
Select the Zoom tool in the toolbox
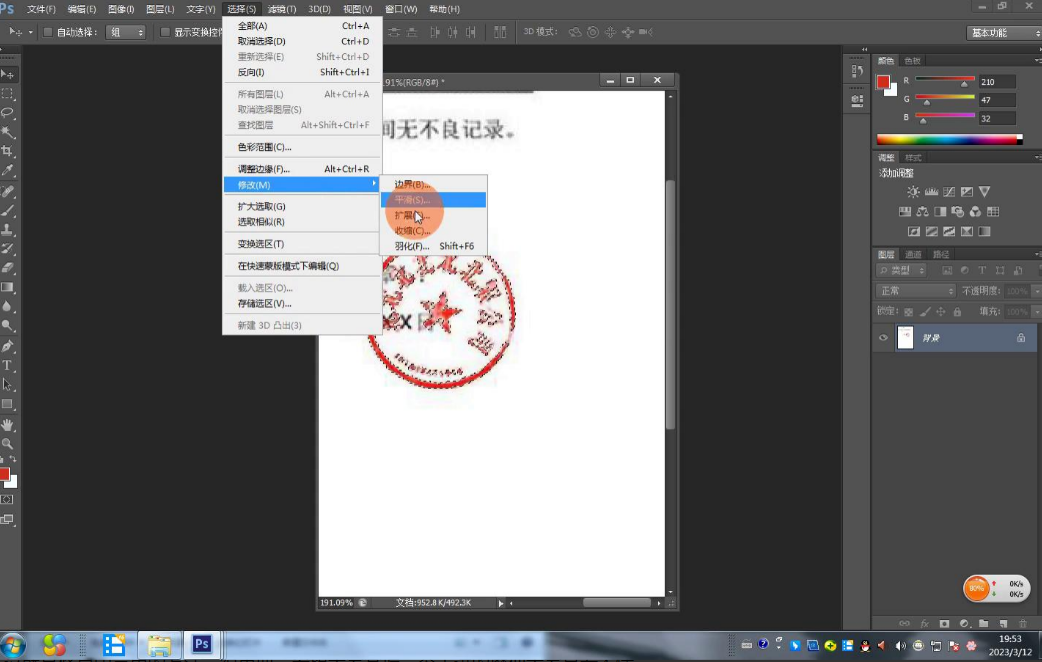pyautogui.click(x=8, y=443)
